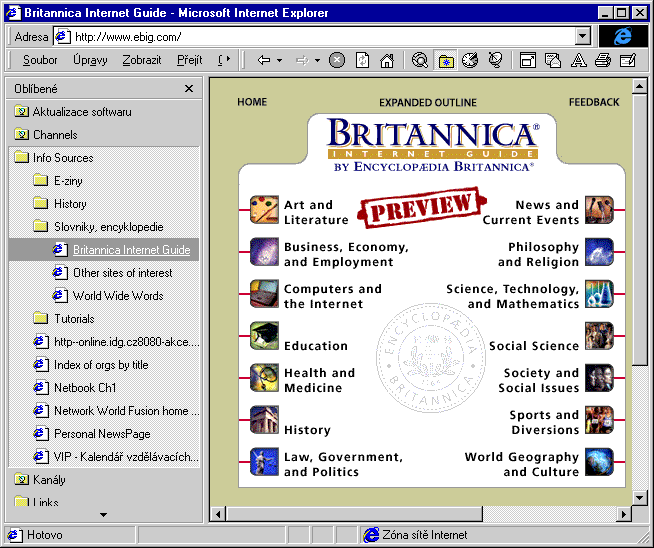Click the Health and Medicine stethoscope icon
Screen dimensions: 654x548
(264, 378)
